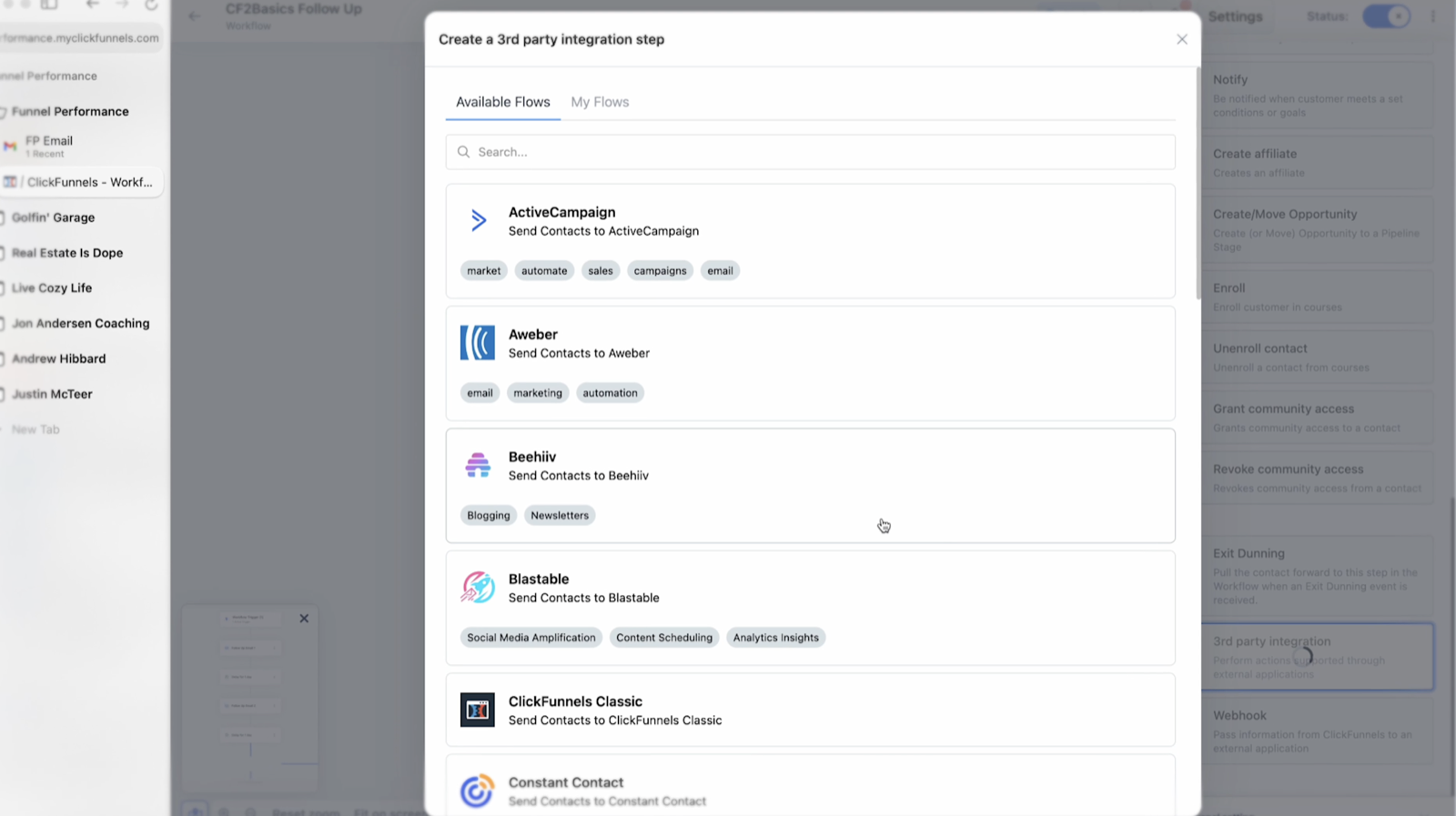1456x816 pixels.
Task: Open the Jon Andersen Coaching tab
Action: click(82, 323)
